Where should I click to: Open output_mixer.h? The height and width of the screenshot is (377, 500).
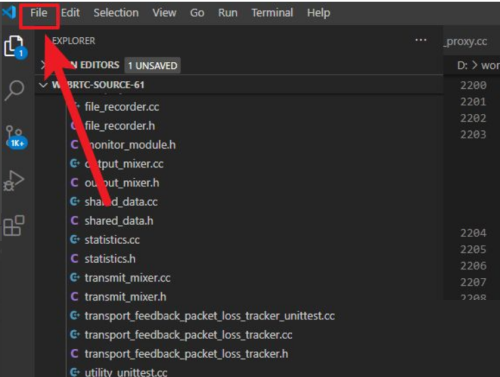122,183
